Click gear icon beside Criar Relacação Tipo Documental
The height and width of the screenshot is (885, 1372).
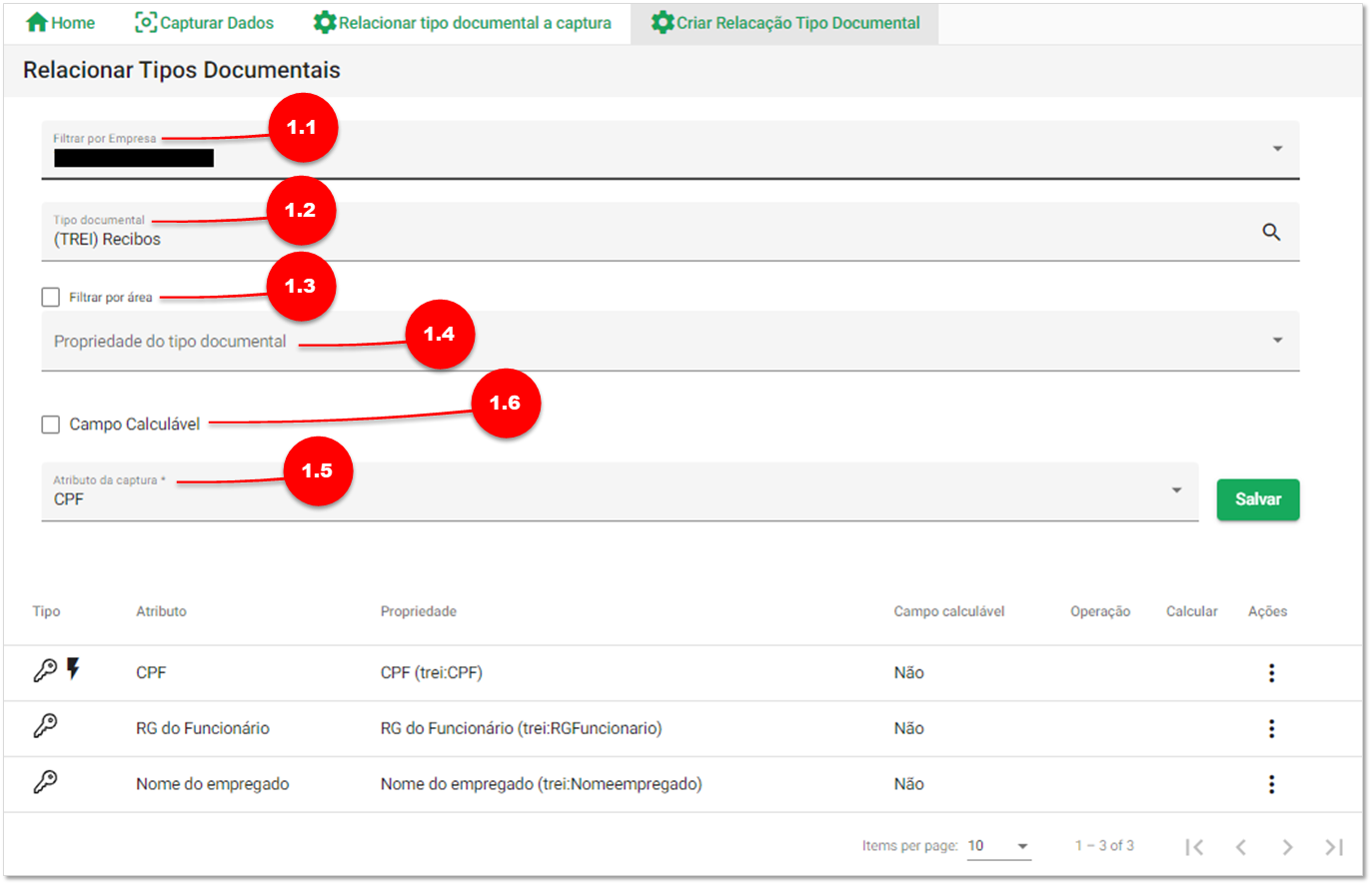tap(662, 22)
